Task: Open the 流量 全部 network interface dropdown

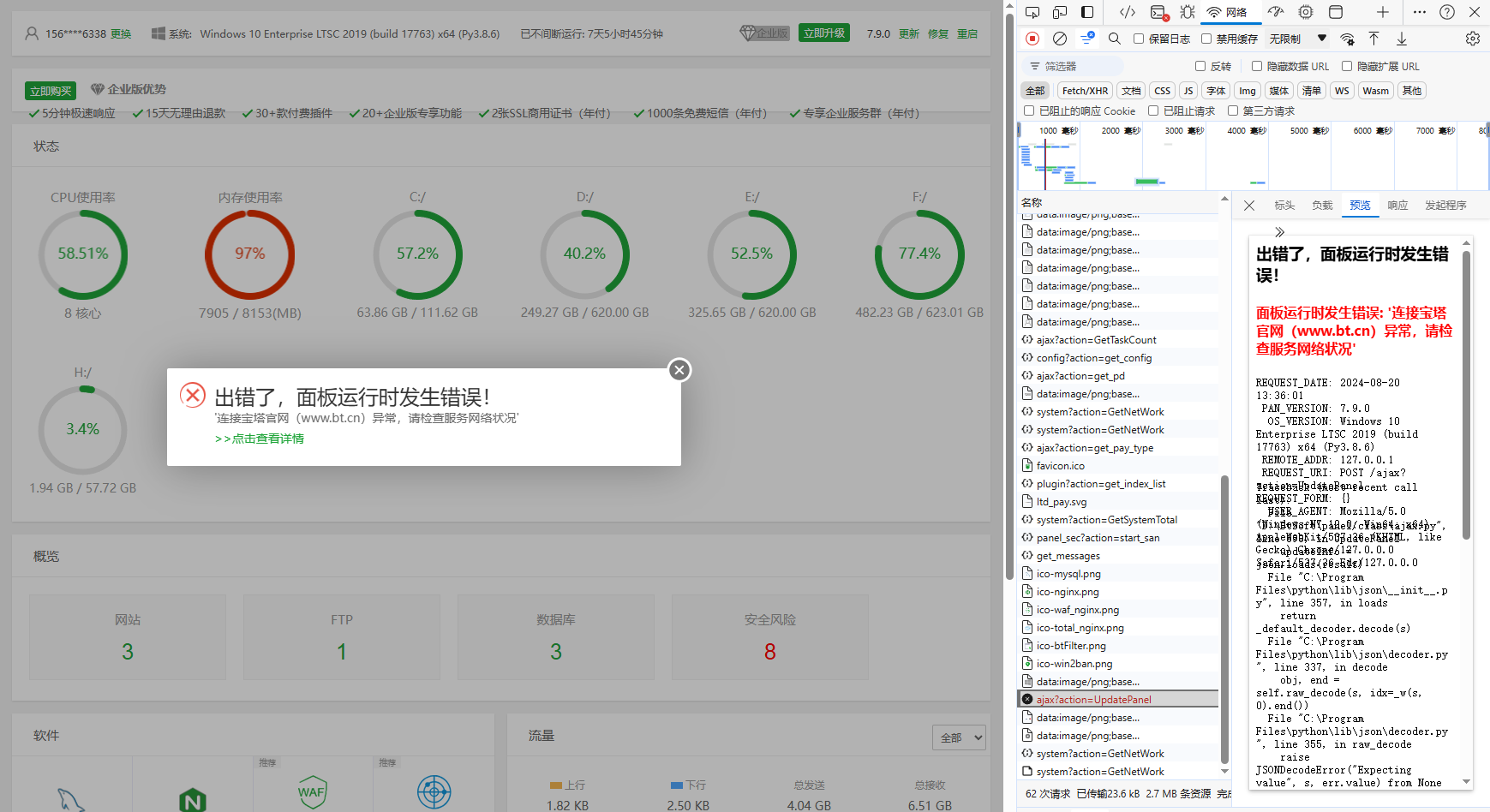Action: click(x=959, y=737)
